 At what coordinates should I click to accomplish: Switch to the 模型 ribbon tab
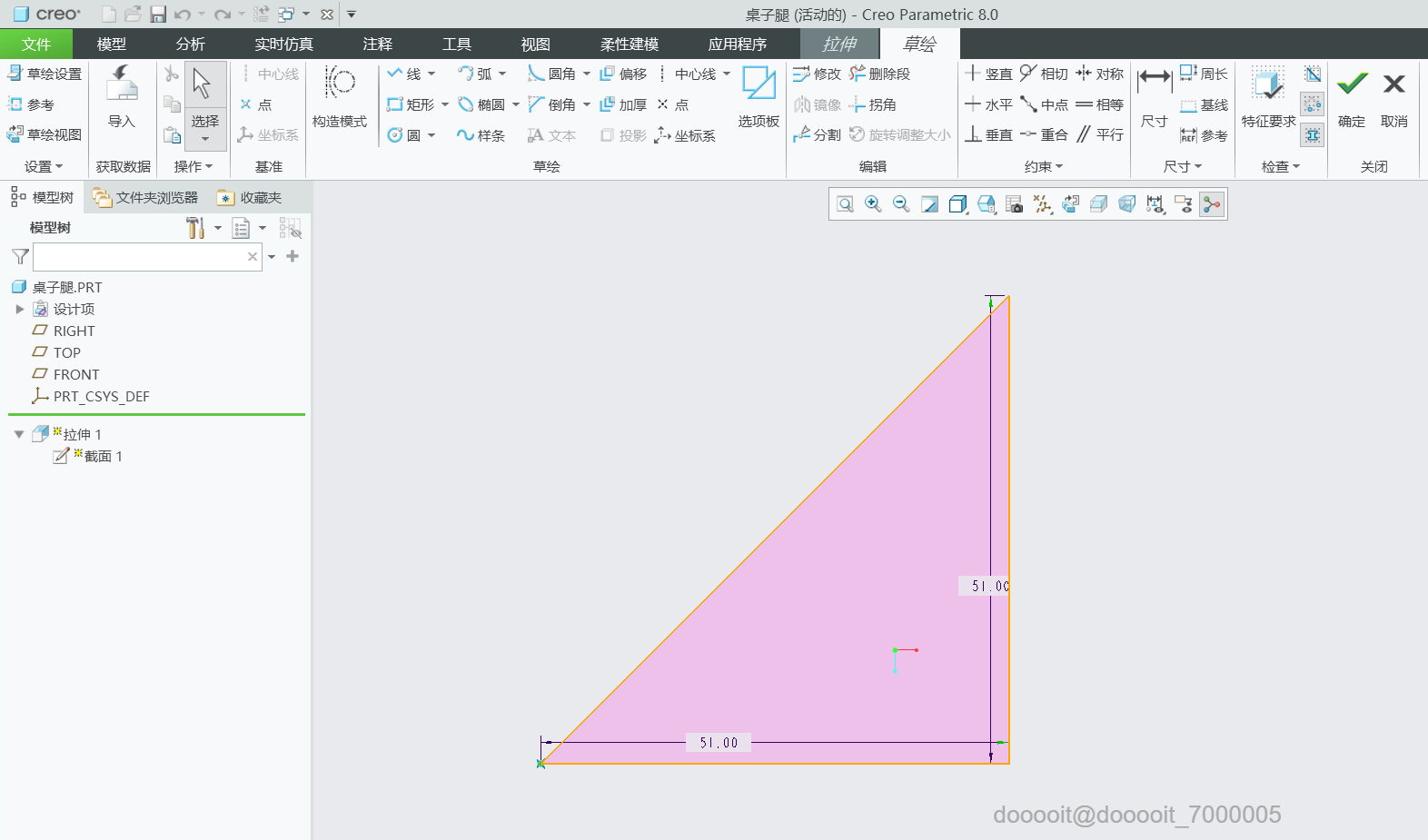pyautogui.click(x=111, y=44)
